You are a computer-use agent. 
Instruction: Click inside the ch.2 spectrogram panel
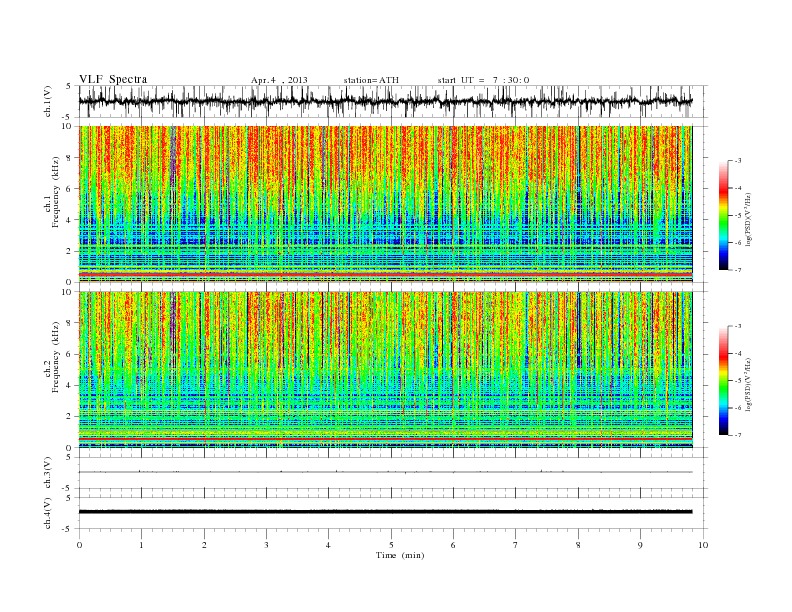385,369
